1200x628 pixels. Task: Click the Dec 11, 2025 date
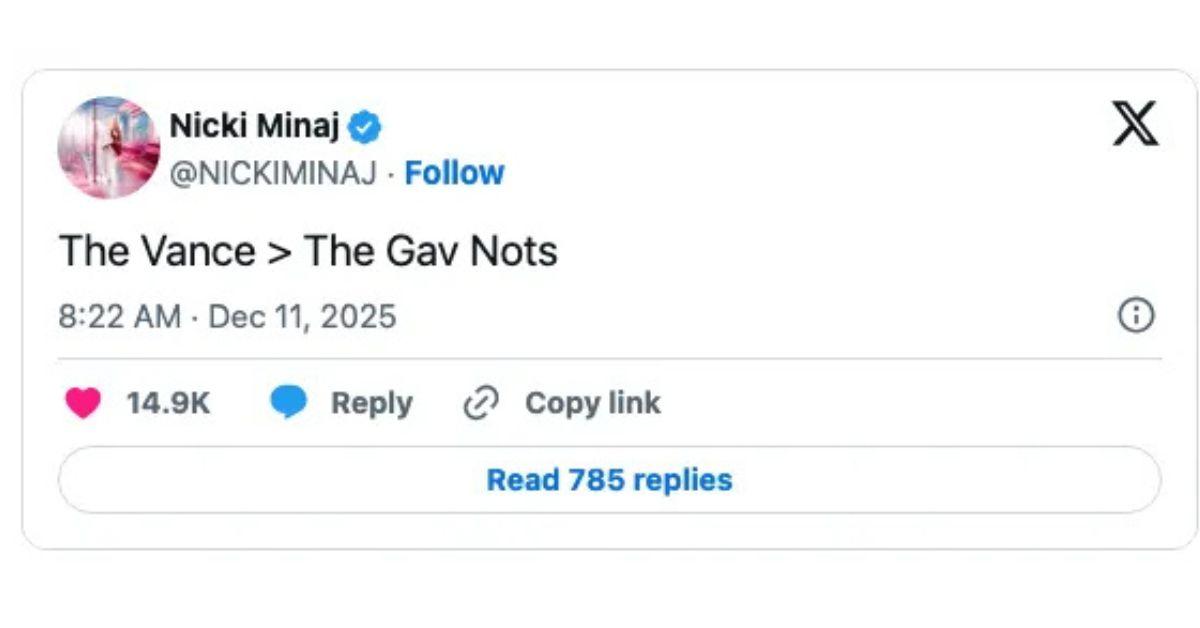click(300, 316)
